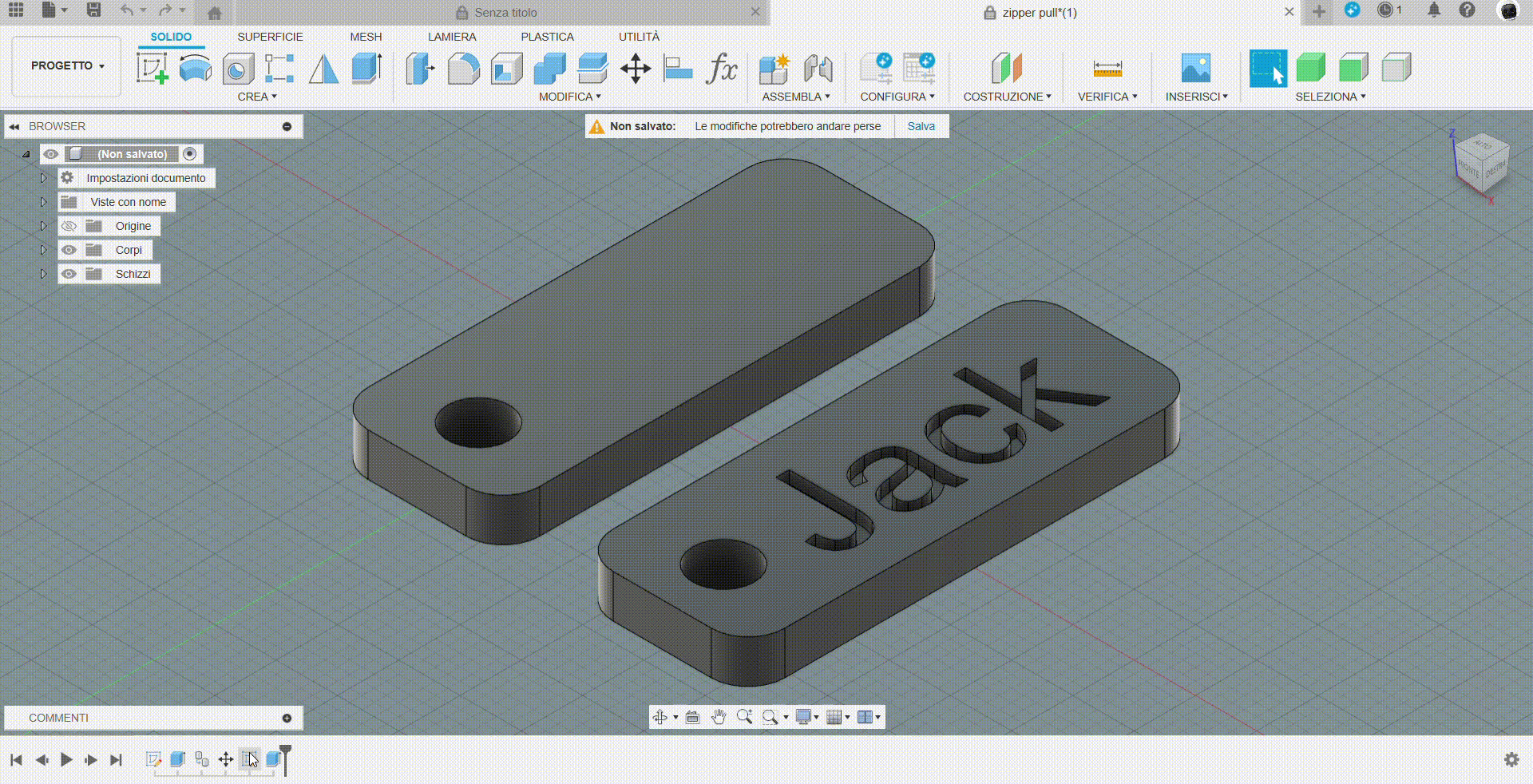Click the timeline end marker handle
The width and height of the screenshot is (1533, 784).
click(285, 750)
